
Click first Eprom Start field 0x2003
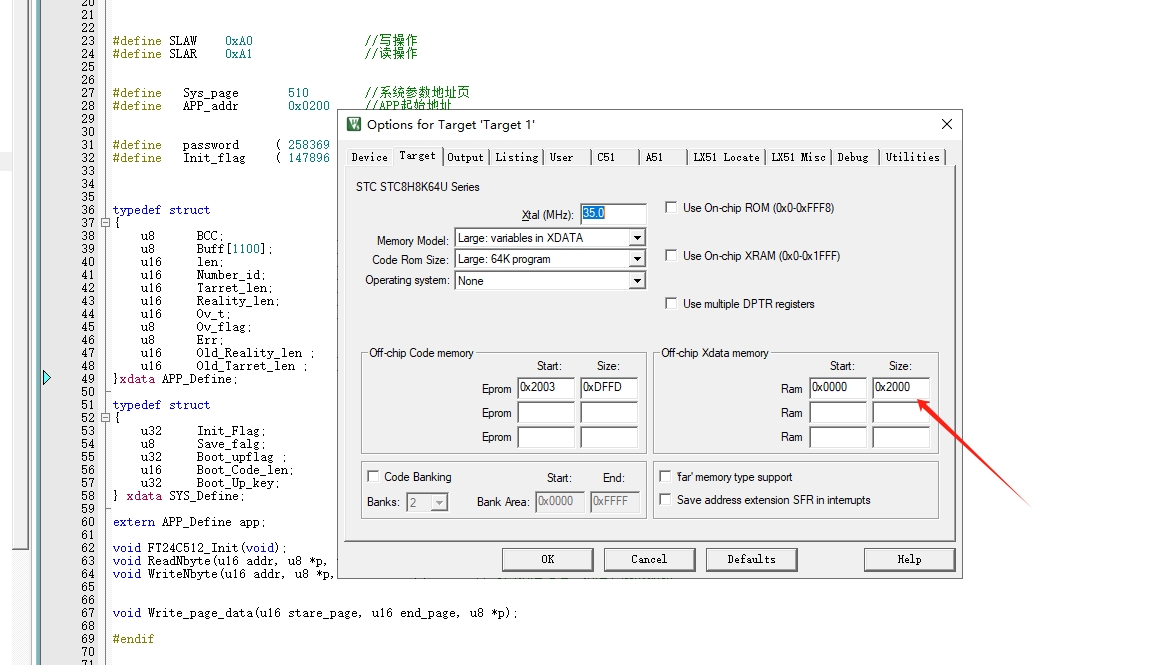(546, 387)
